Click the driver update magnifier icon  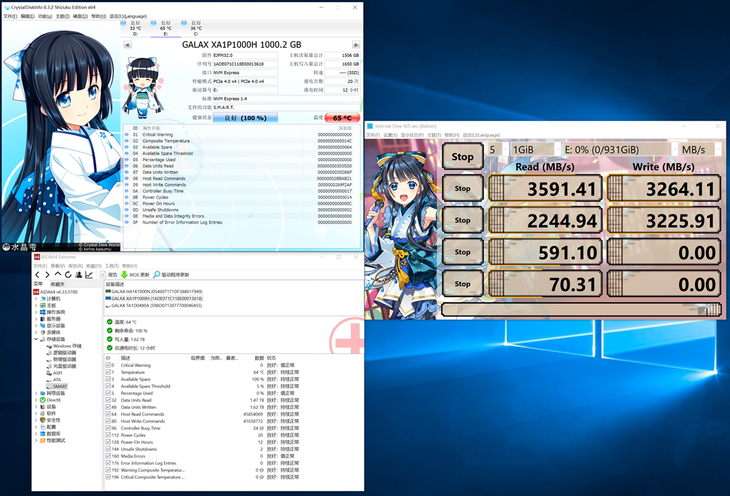coord(156,275)
